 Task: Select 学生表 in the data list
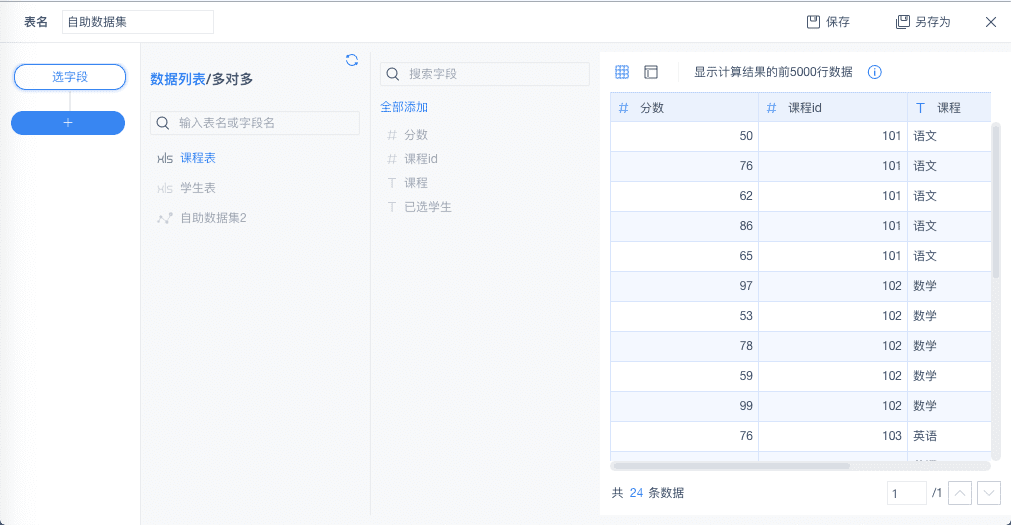pos(198,188)
